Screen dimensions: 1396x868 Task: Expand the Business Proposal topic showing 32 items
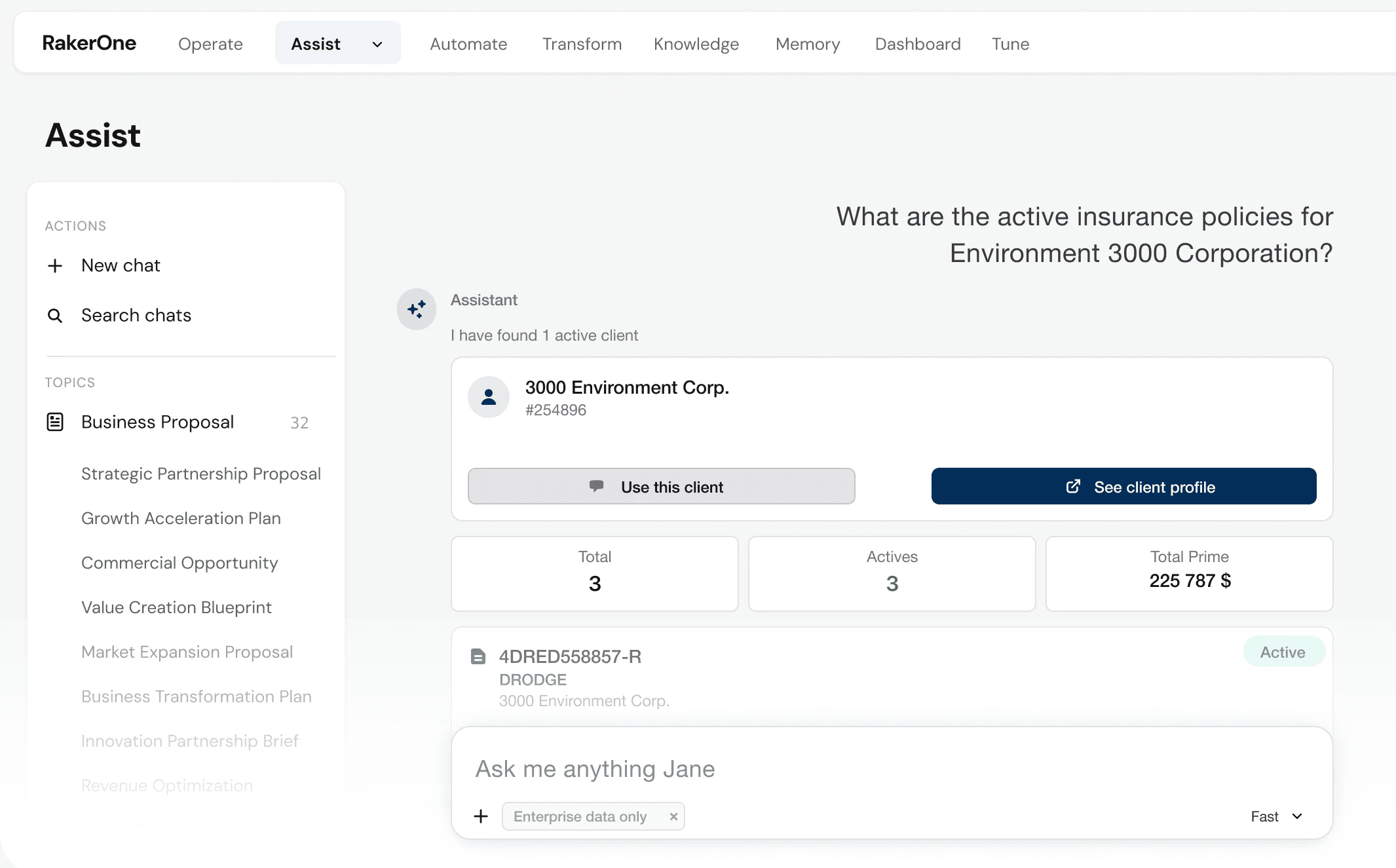point(157,422)
